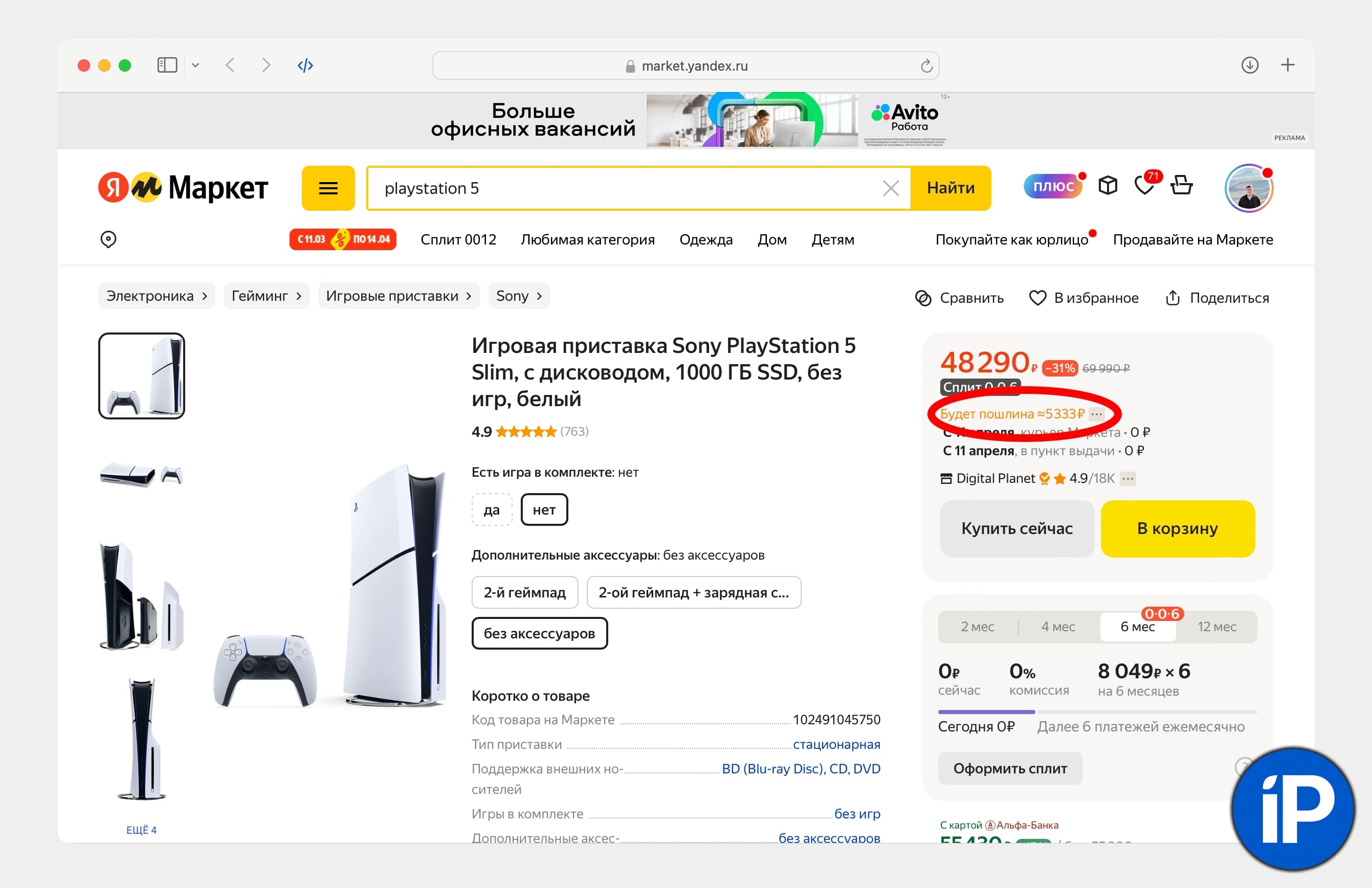Click the 'Оформить сплит' button
The height and width of the screenshot is (888, 1372).
[x=1010, y=768]
